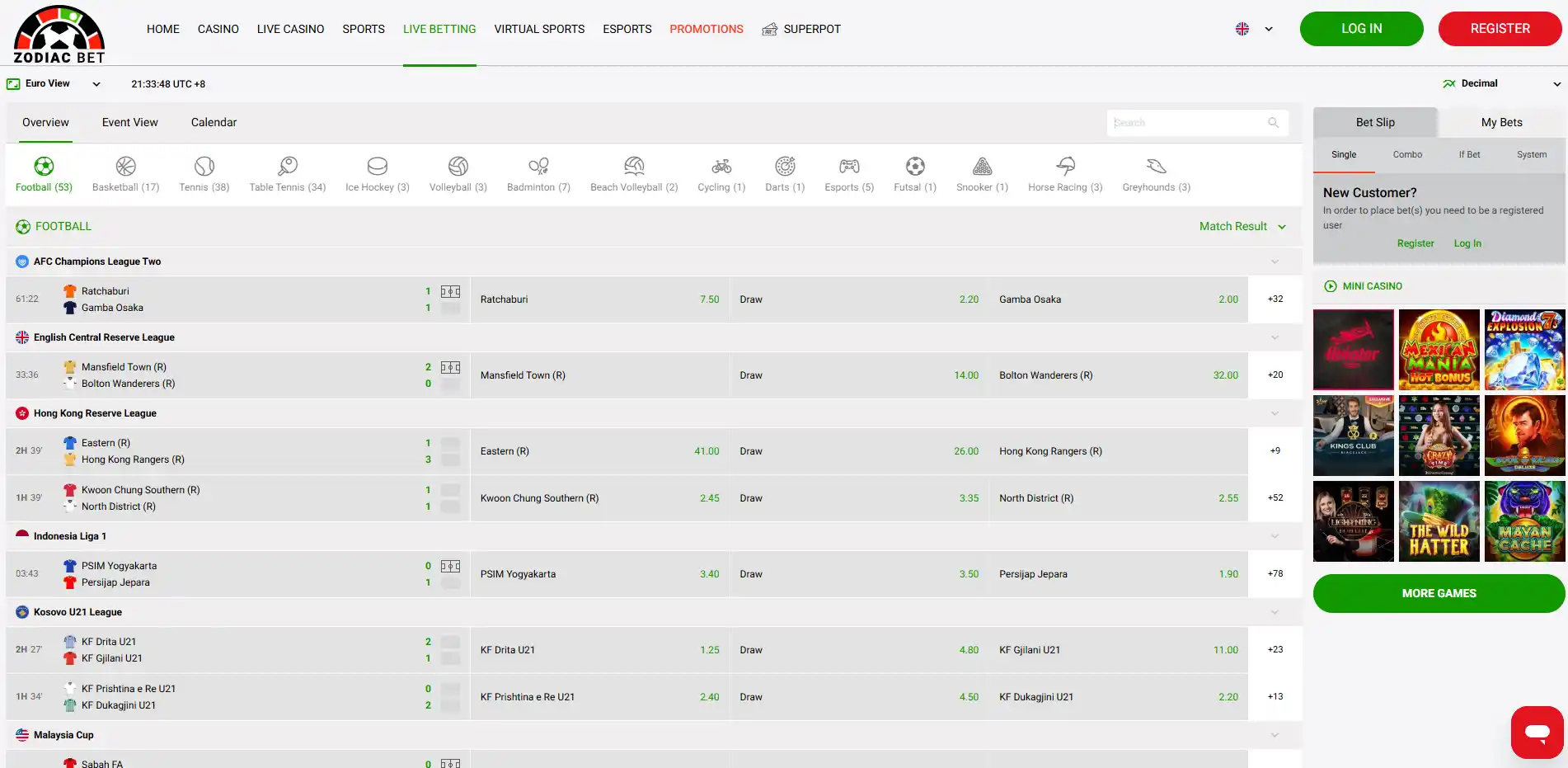Open pitch tracker for Ratchaburi match
This screenshot has height=768, width=1568.
click(450, 291)
